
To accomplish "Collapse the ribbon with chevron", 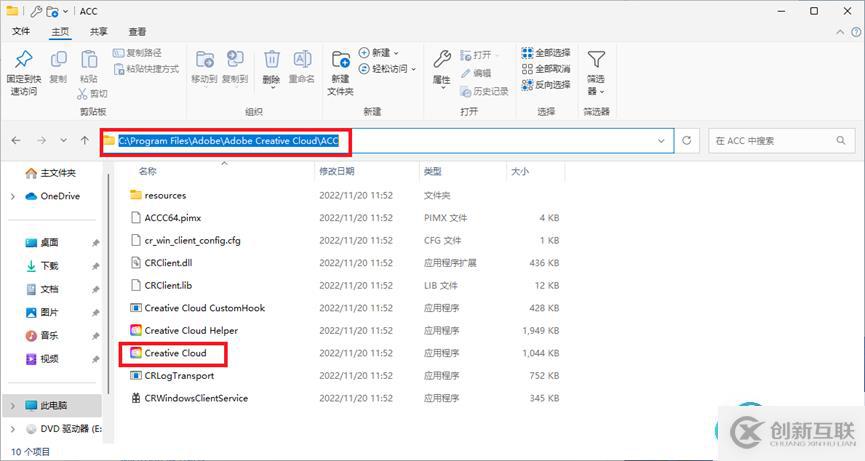I will (x=840, y=32).
